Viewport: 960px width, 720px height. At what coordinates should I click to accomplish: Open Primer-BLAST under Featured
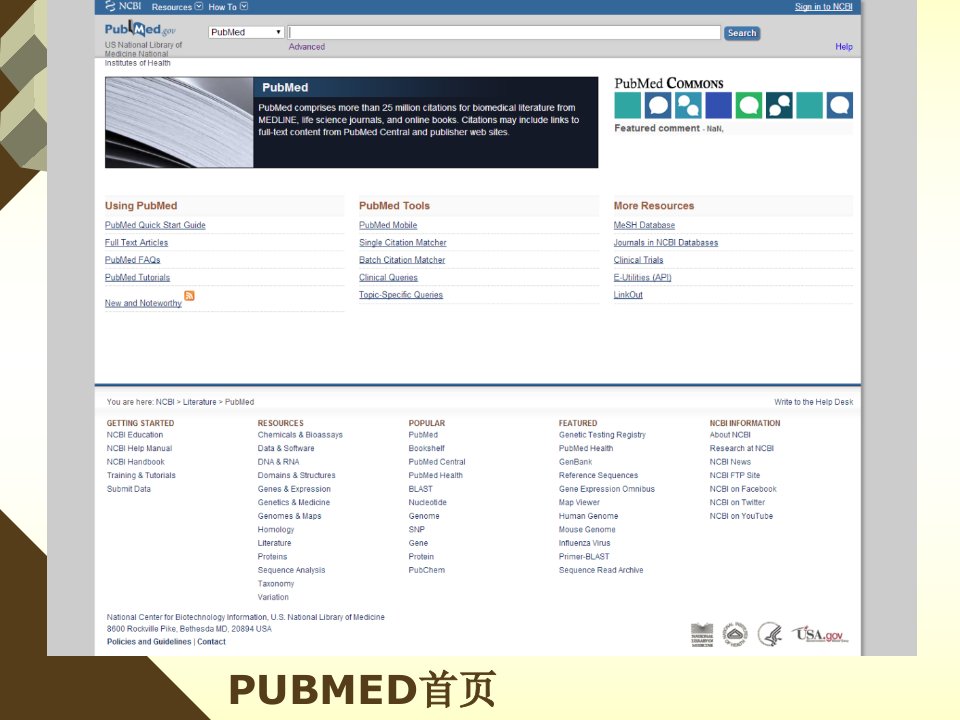(584, 557)
